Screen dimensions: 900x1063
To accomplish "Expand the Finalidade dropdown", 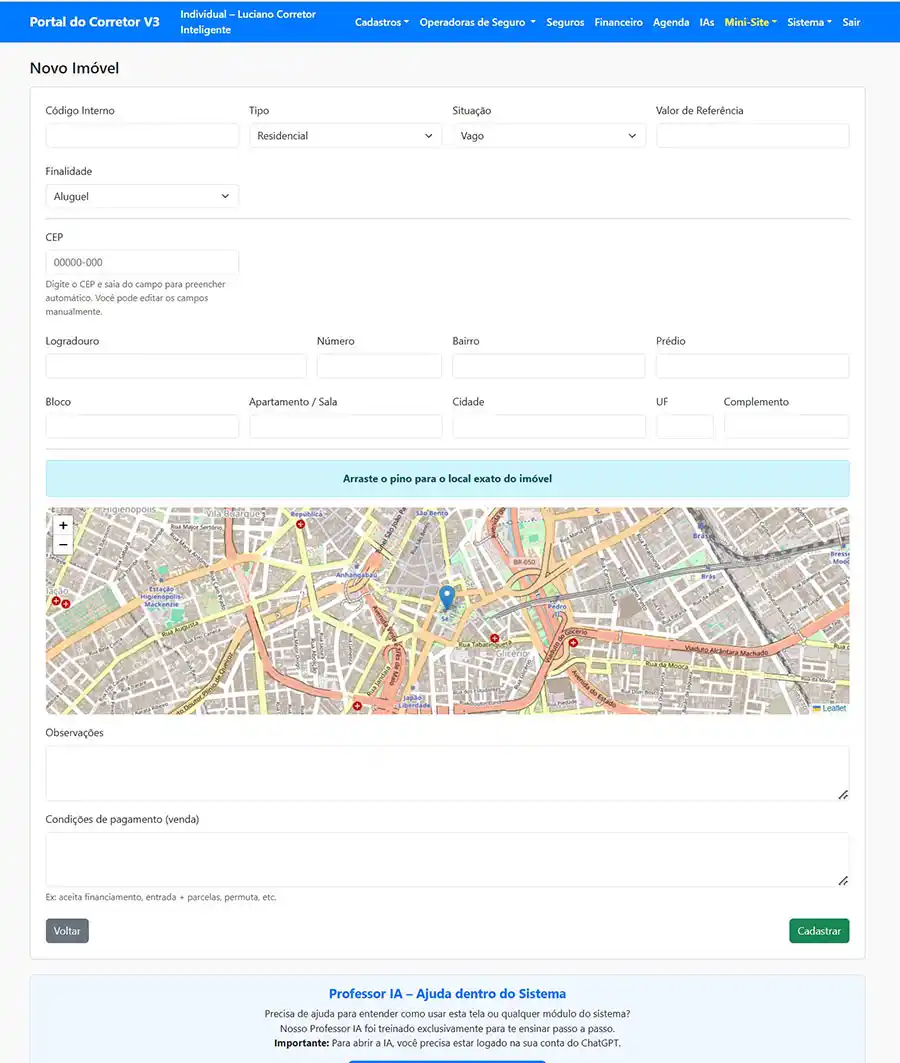I will click(x=142, y=197).
